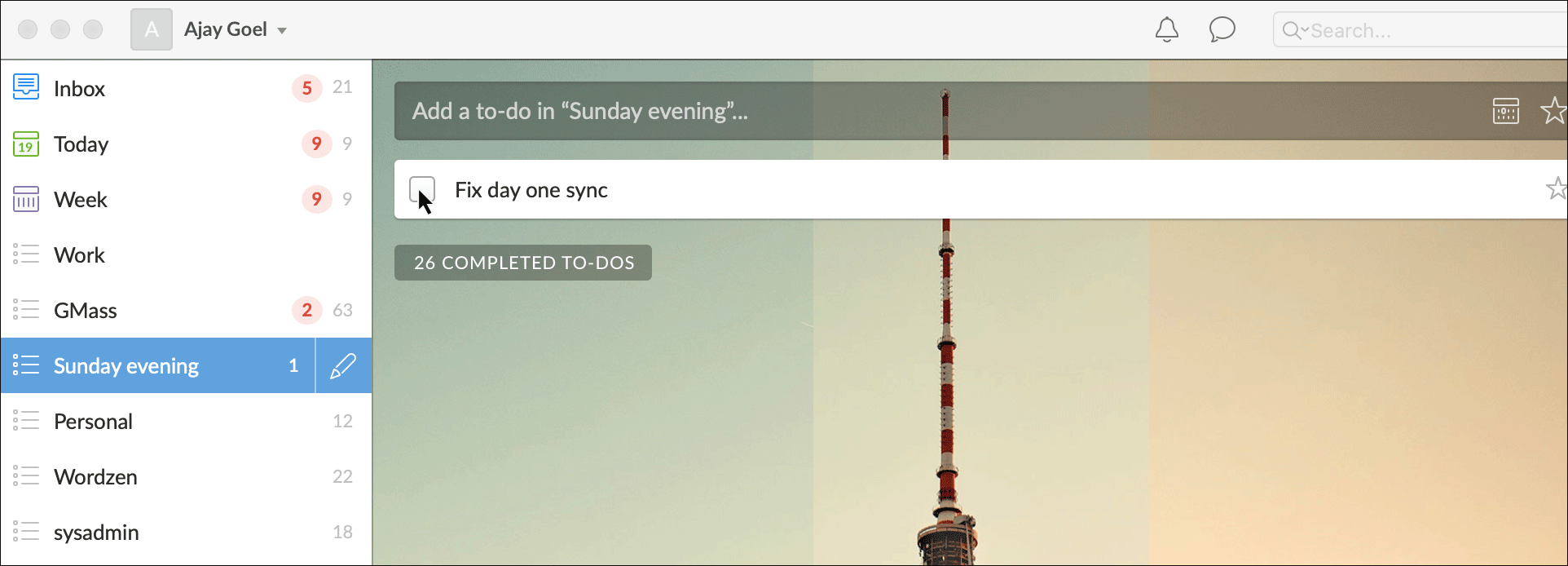This screenshot has width=1568, height=566.
Task: Click the Add a to-do input field
Action: (x=896, y=111)
